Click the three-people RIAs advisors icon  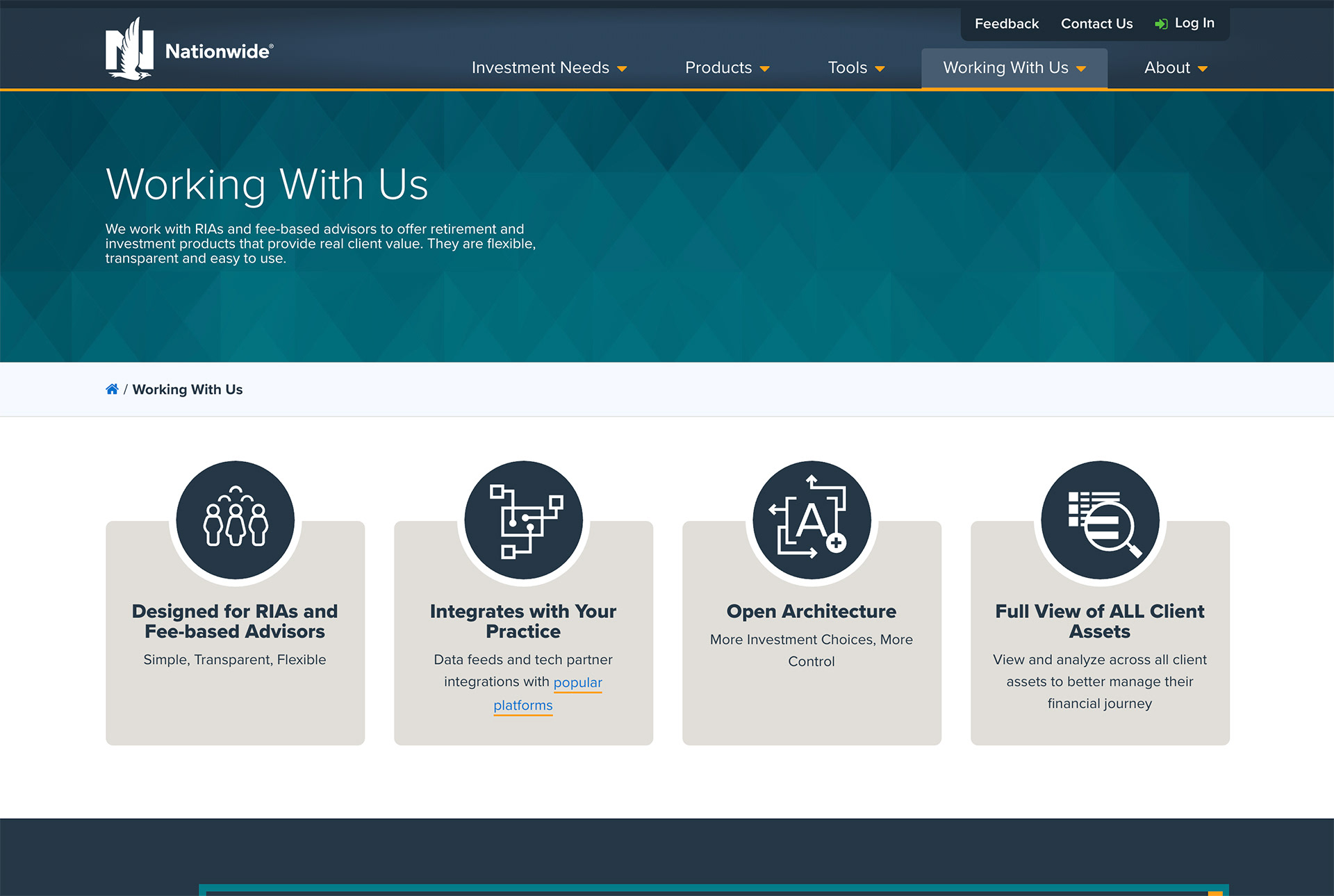[235, 520]
